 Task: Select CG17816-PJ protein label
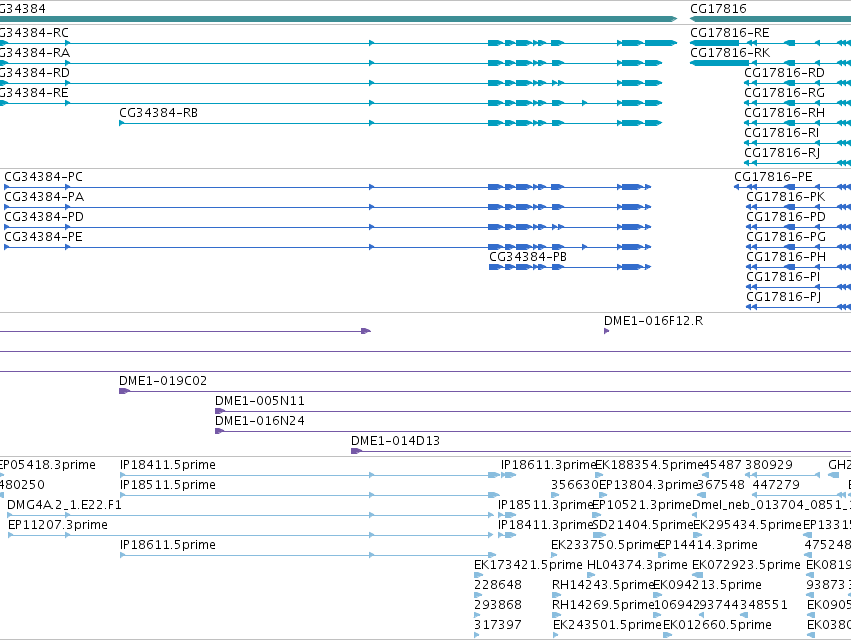(x=784, y=297)
